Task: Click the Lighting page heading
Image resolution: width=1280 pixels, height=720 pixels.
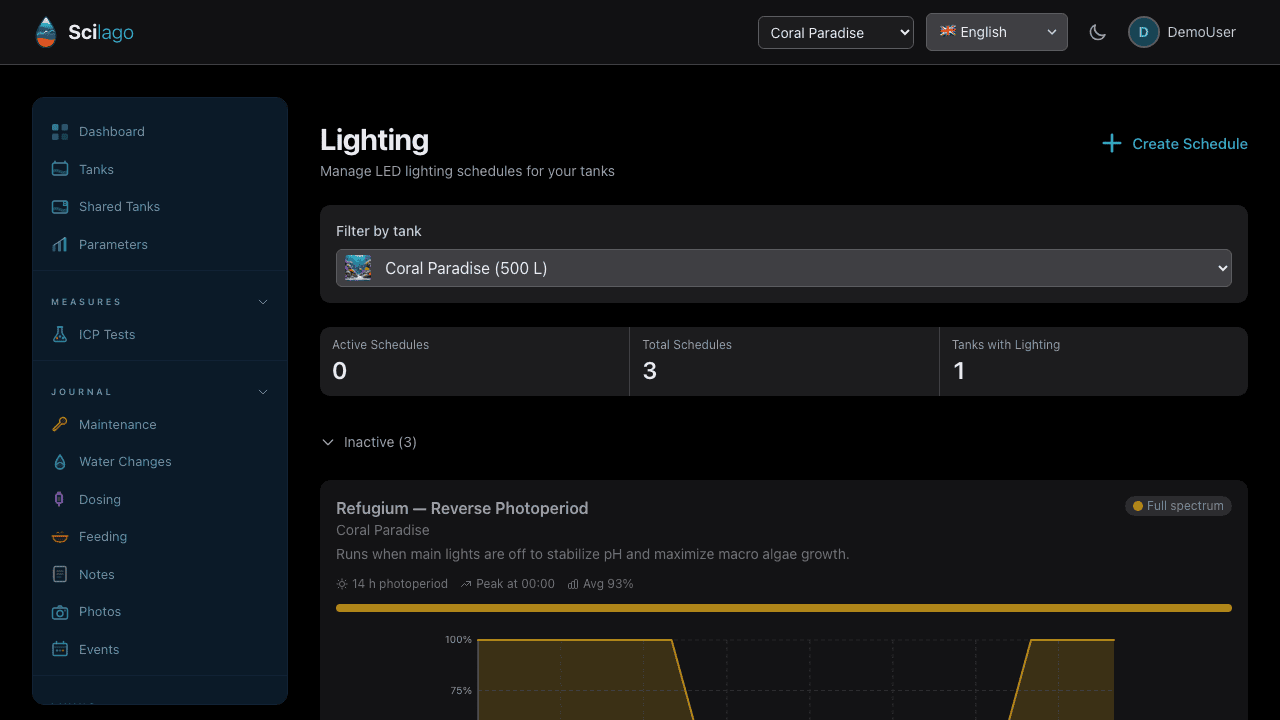Action: pos(374,140)
